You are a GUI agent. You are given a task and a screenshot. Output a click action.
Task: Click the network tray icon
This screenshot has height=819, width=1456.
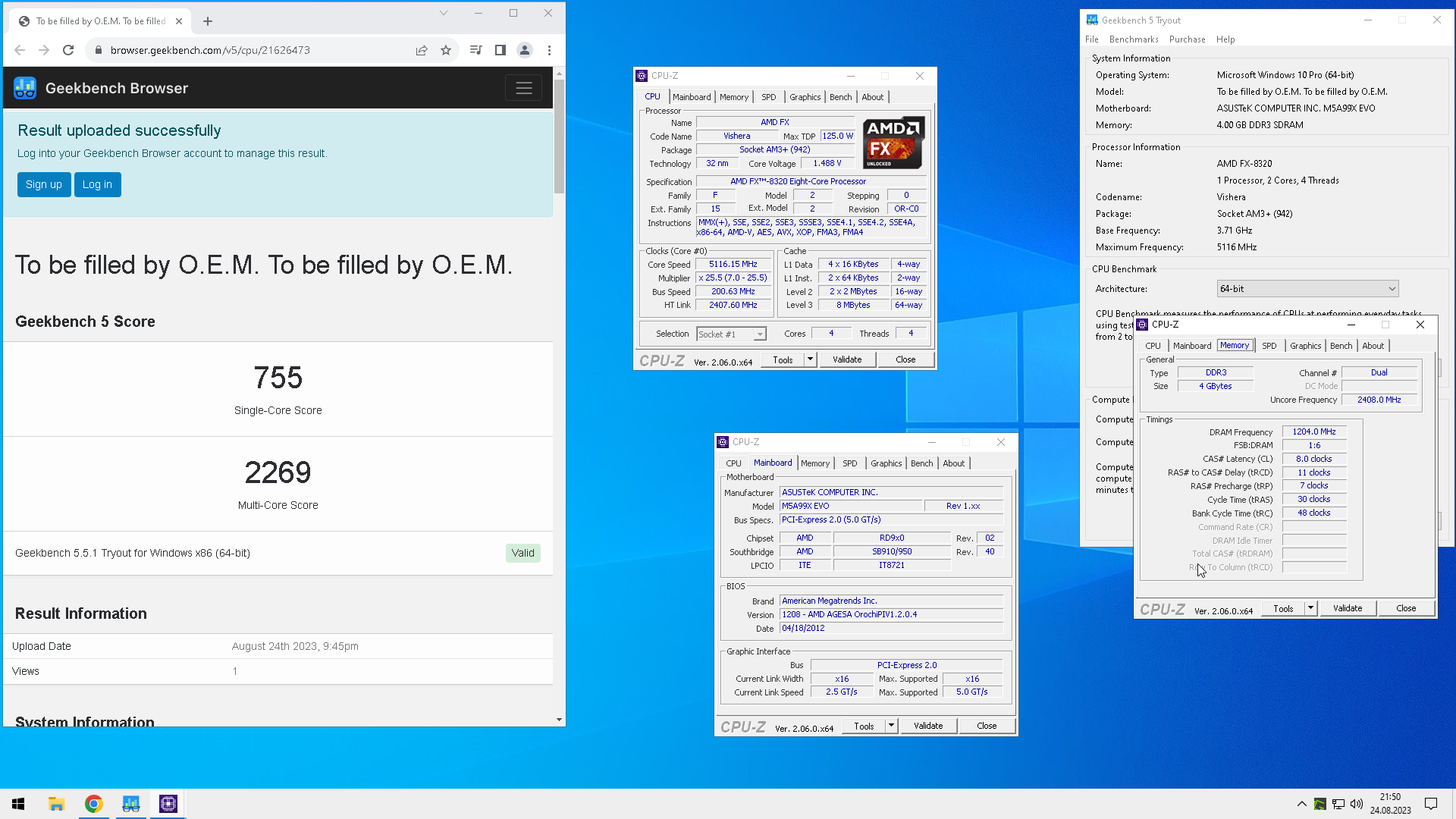pos(1338,804)
